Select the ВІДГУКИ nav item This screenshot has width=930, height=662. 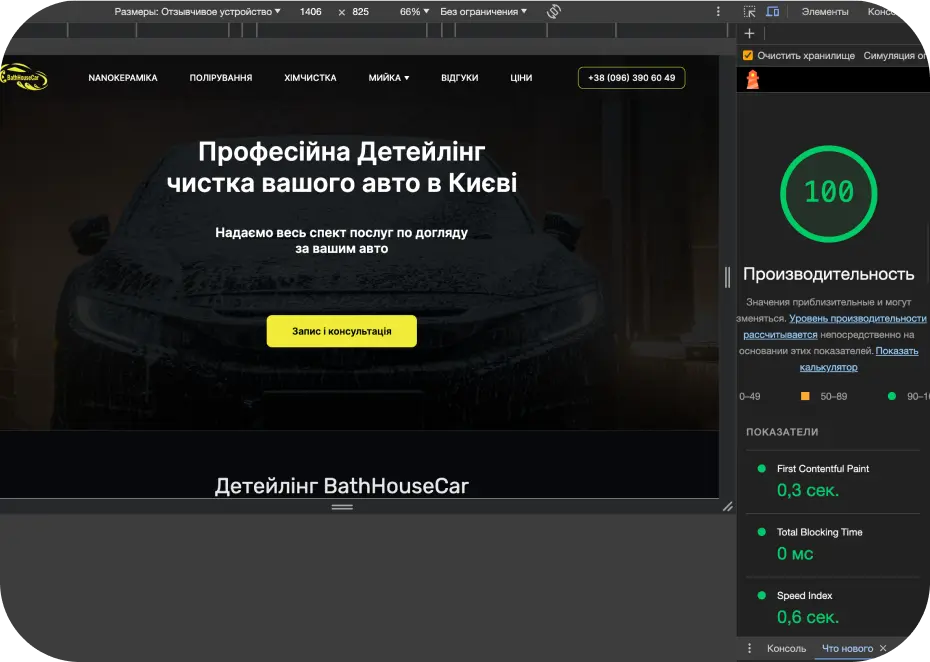pos(460,78)
